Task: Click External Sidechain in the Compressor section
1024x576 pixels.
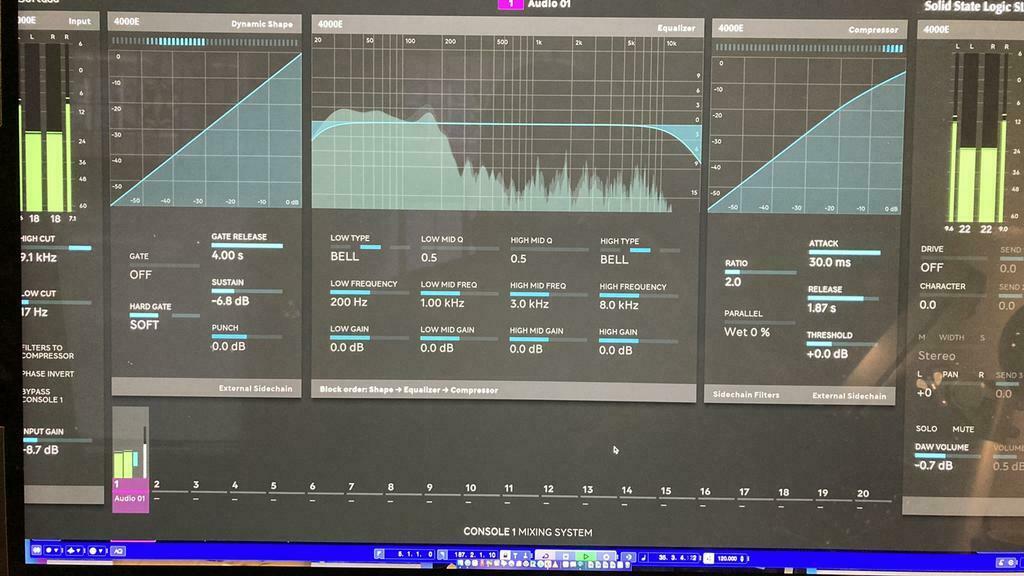Action: 849,396
